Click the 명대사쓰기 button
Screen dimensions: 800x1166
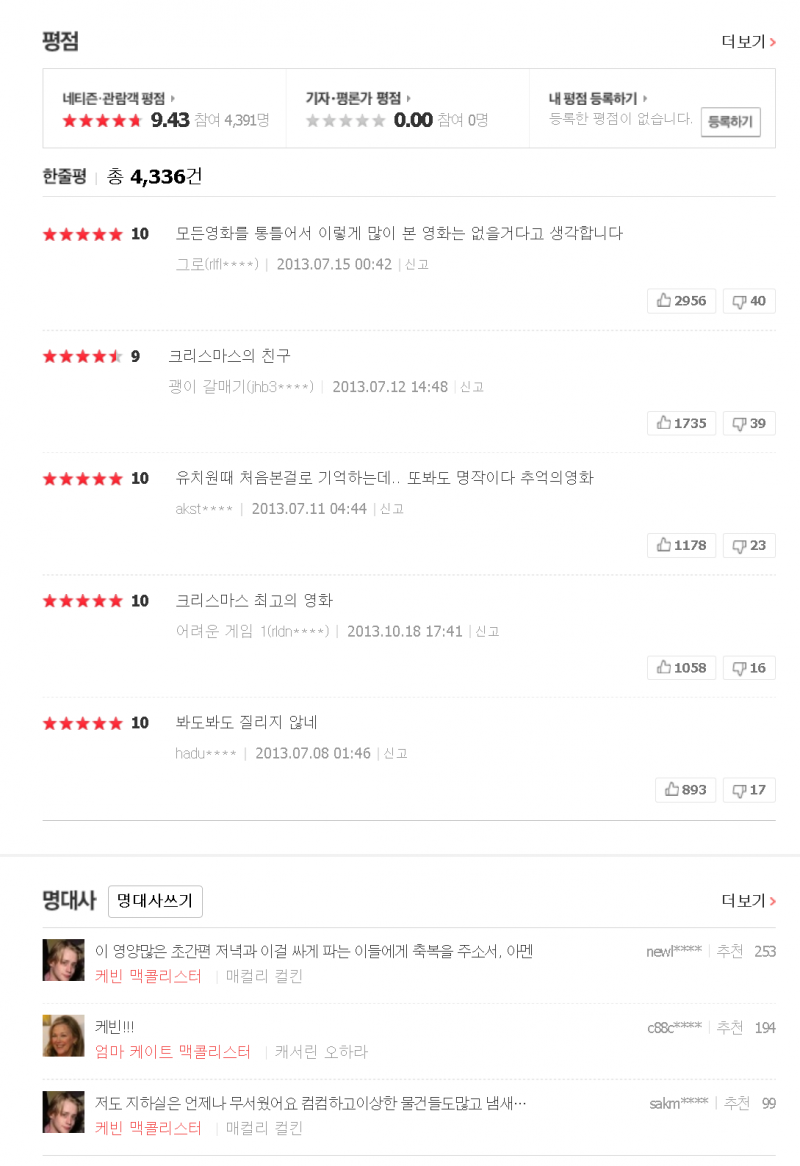(x=155, y=901)
